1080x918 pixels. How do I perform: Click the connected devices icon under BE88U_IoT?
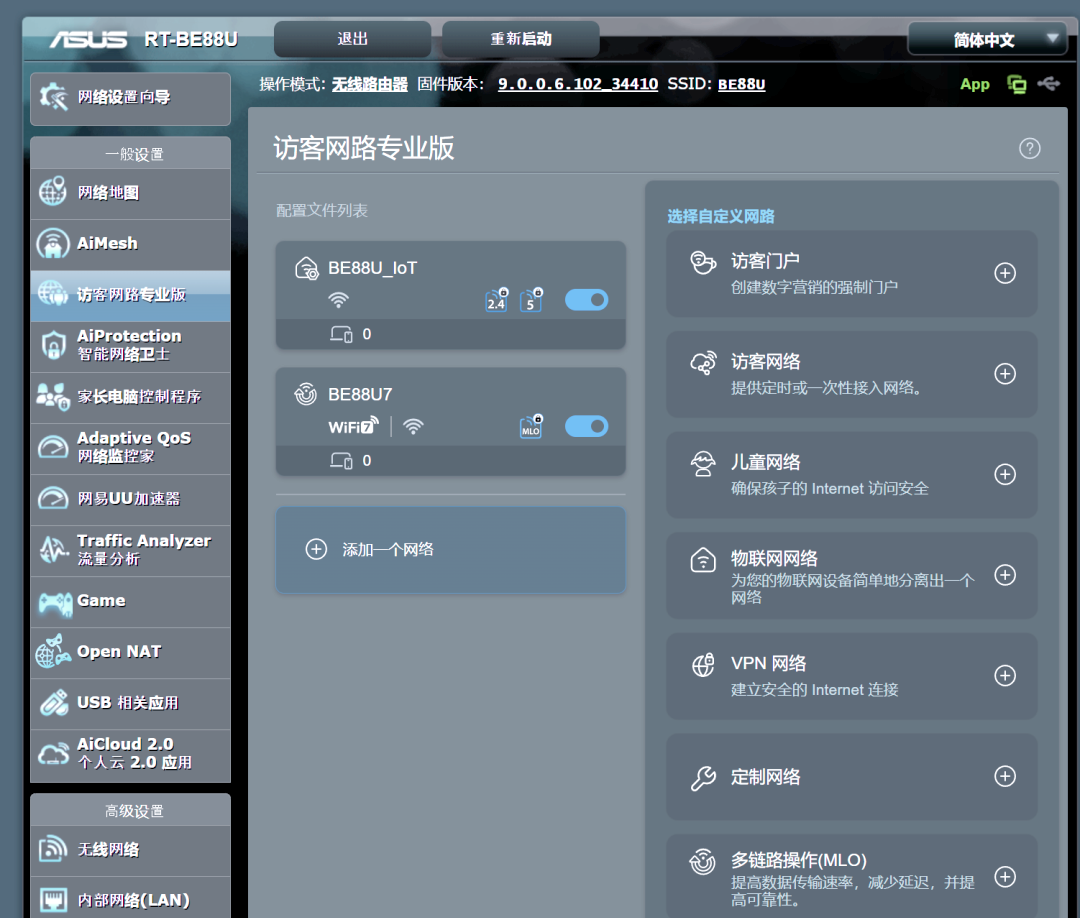click(341, 334)
